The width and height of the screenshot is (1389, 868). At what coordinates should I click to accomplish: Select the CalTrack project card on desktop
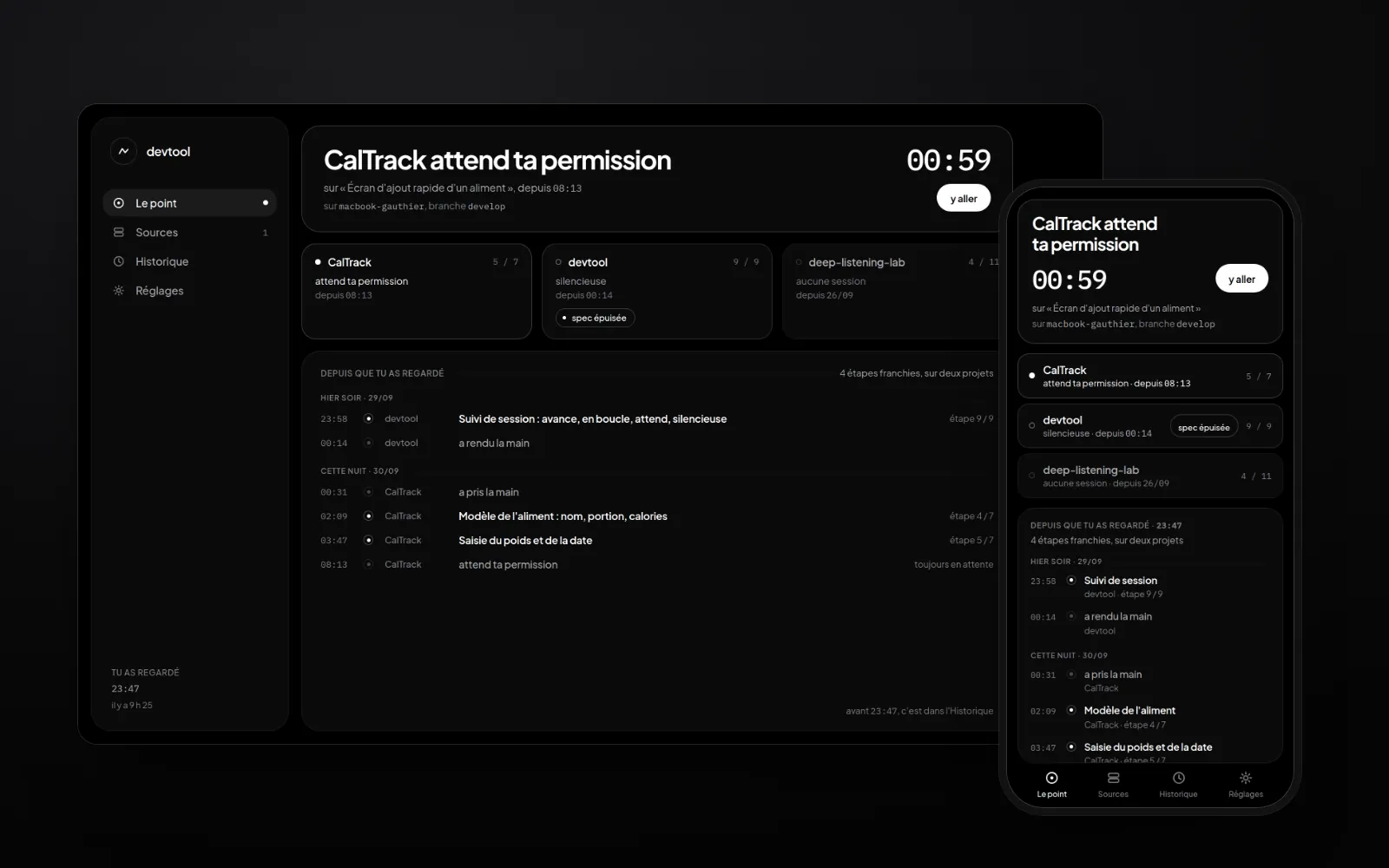[417, 291]
